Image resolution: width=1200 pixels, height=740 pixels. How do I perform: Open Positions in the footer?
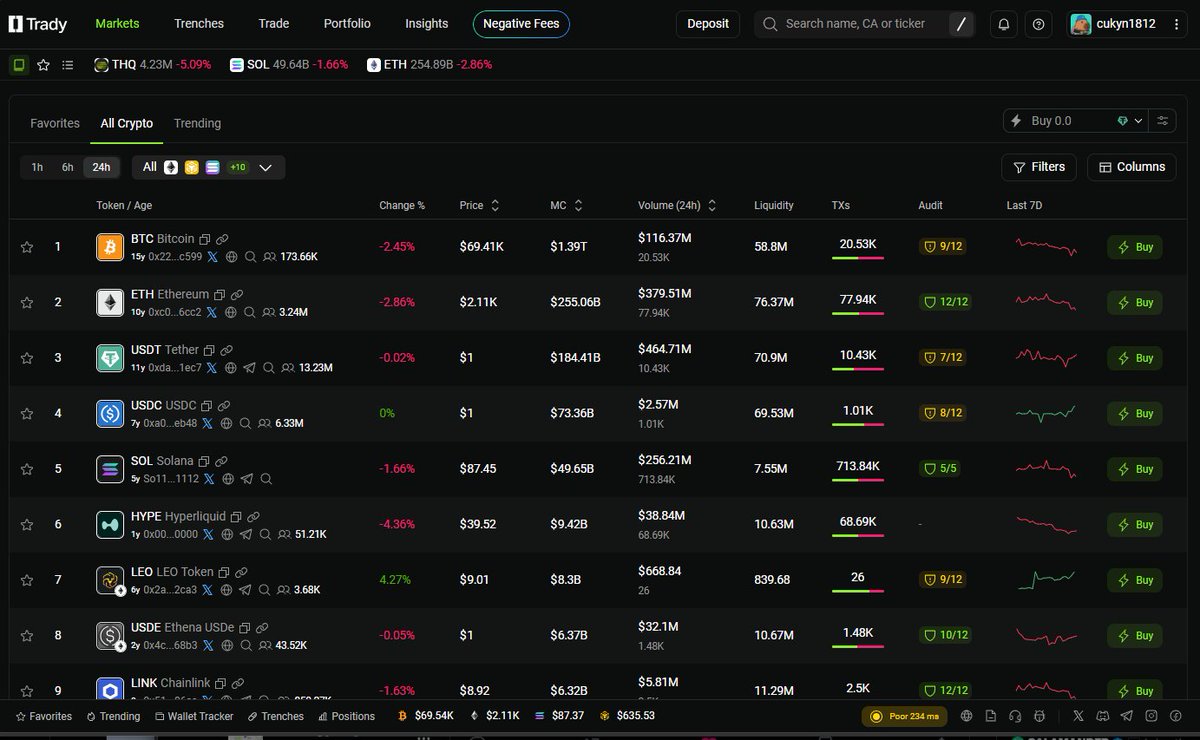(346, 716)
